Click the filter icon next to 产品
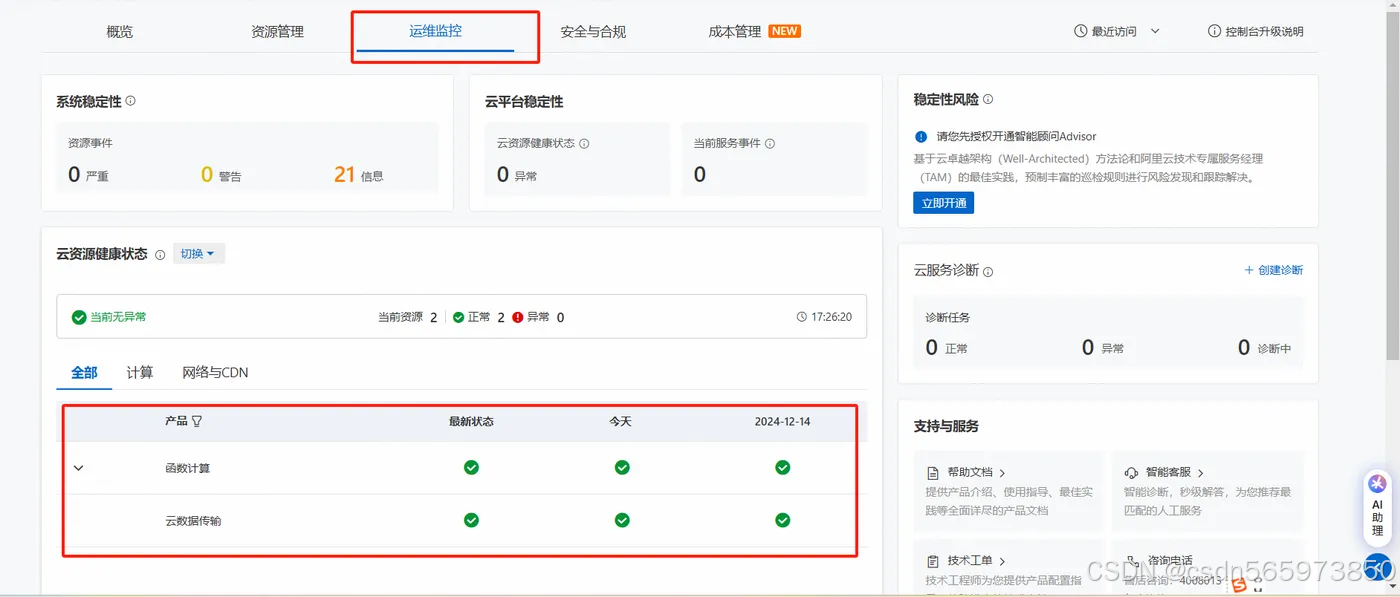 pyautogui.click(x=197, y=421)
